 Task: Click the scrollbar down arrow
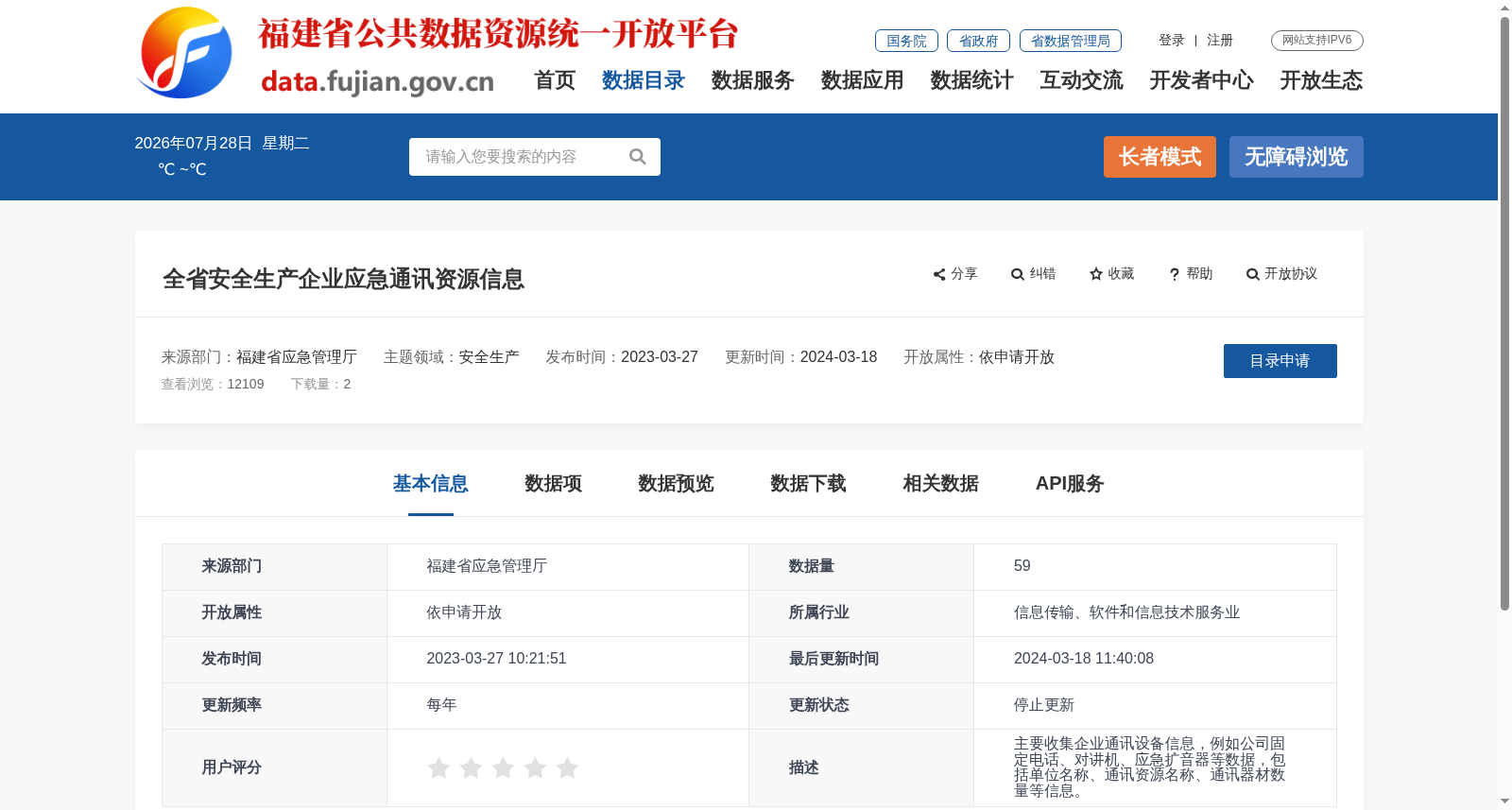click(x=1504, y=801)
